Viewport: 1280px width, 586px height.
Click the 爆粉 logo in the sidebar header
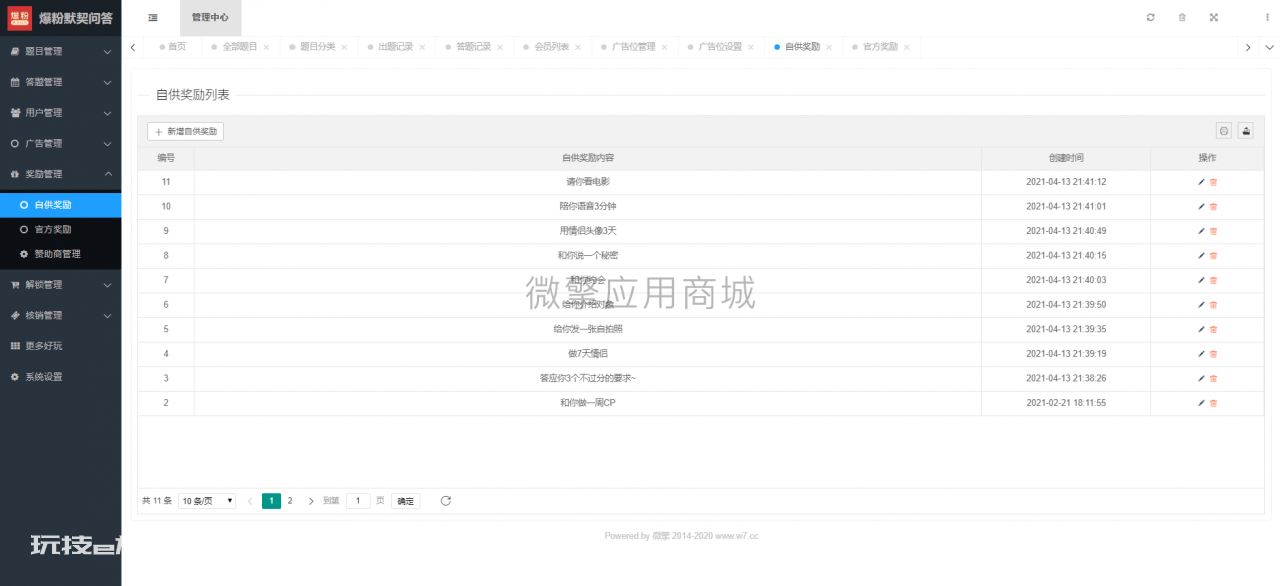[20, 18]
